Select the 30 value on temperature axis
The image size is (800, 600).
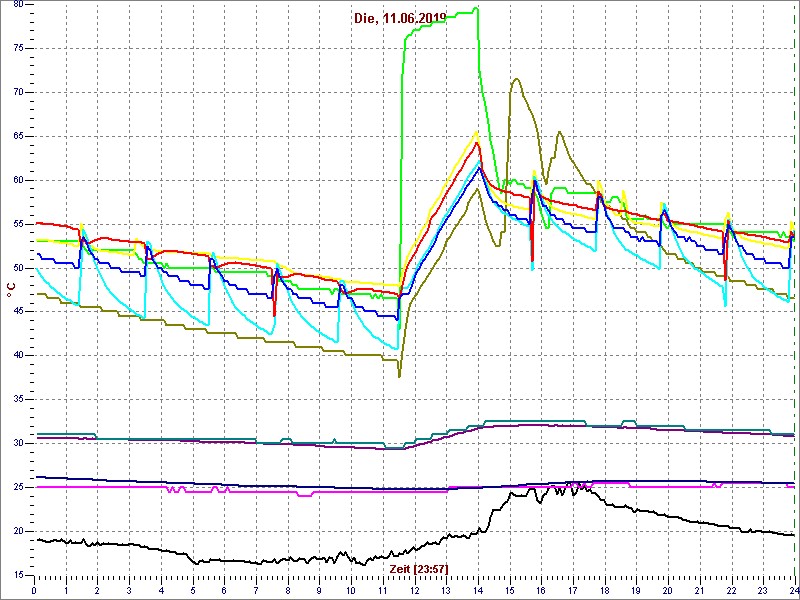click(x=17, y=443)
